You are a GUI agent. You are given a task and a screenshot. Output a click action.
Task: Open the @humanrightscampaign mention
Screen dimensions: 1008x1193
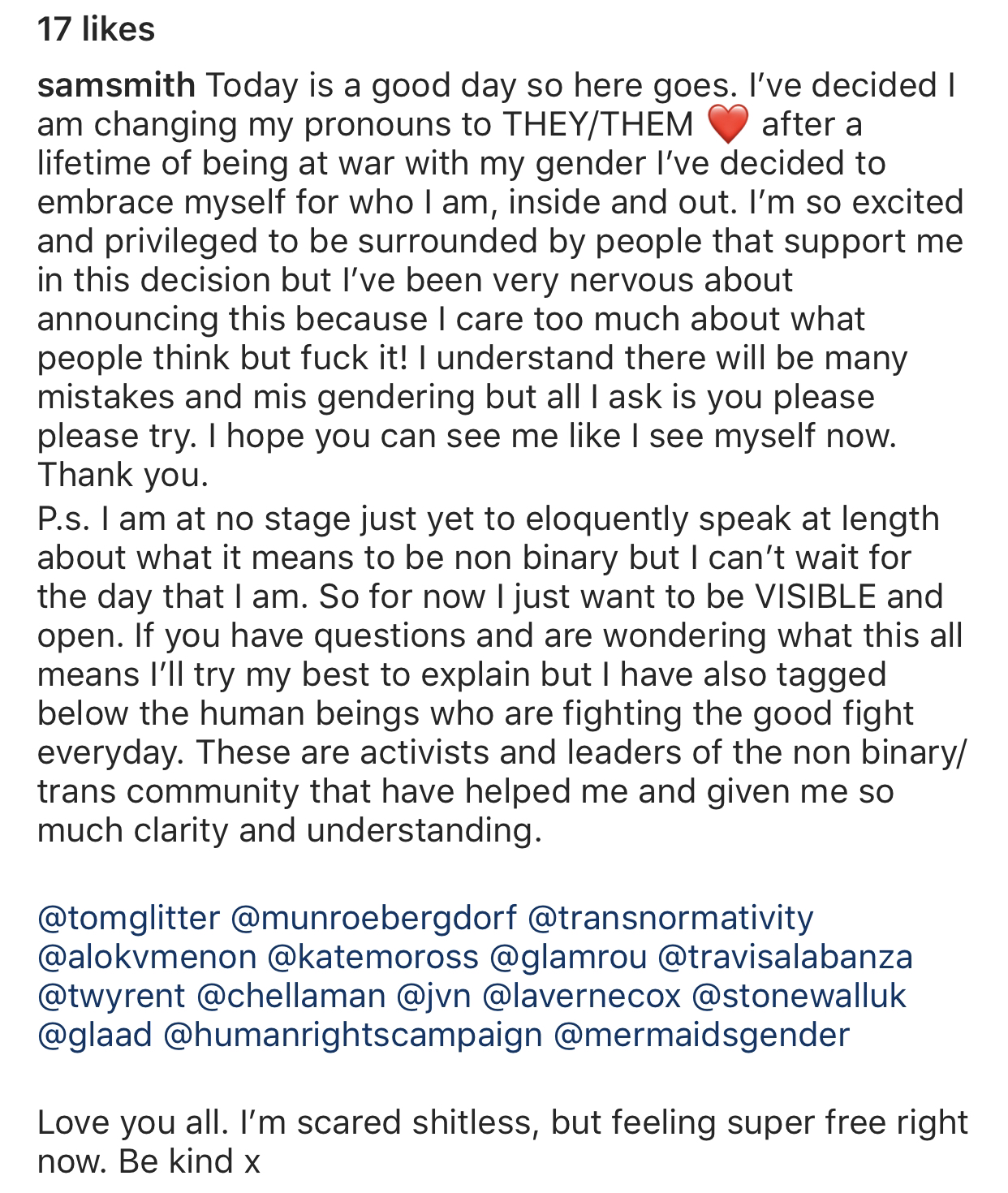coord(352,1035)
